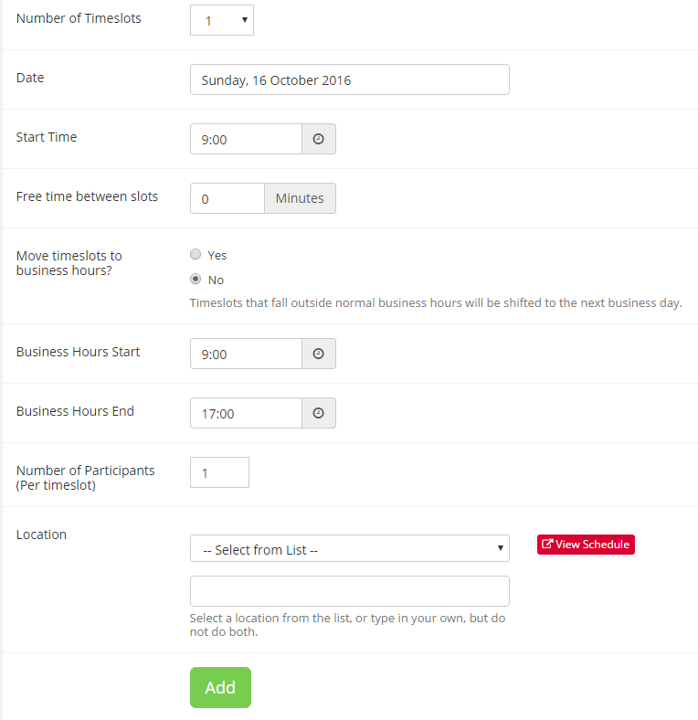
Task: Click the View Schedule text
Action: click(592, 544)
